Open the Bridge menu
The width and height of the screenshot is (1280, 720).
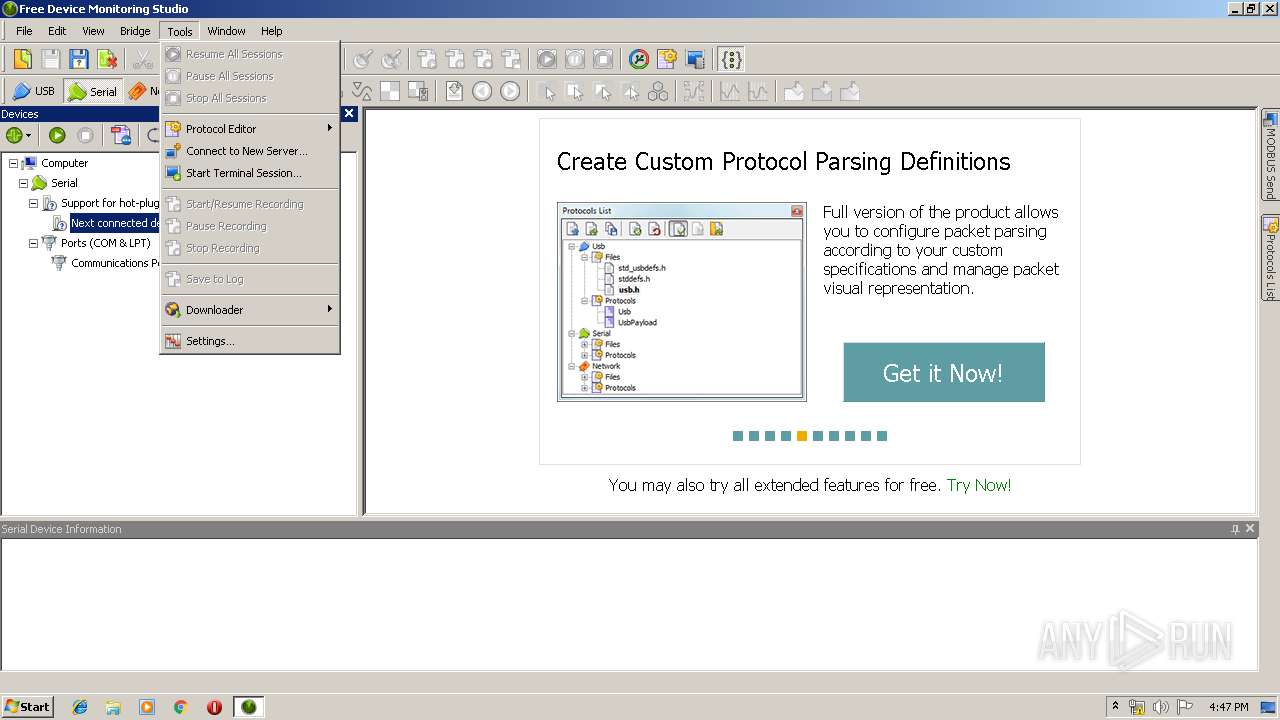[x=135, y=31]
